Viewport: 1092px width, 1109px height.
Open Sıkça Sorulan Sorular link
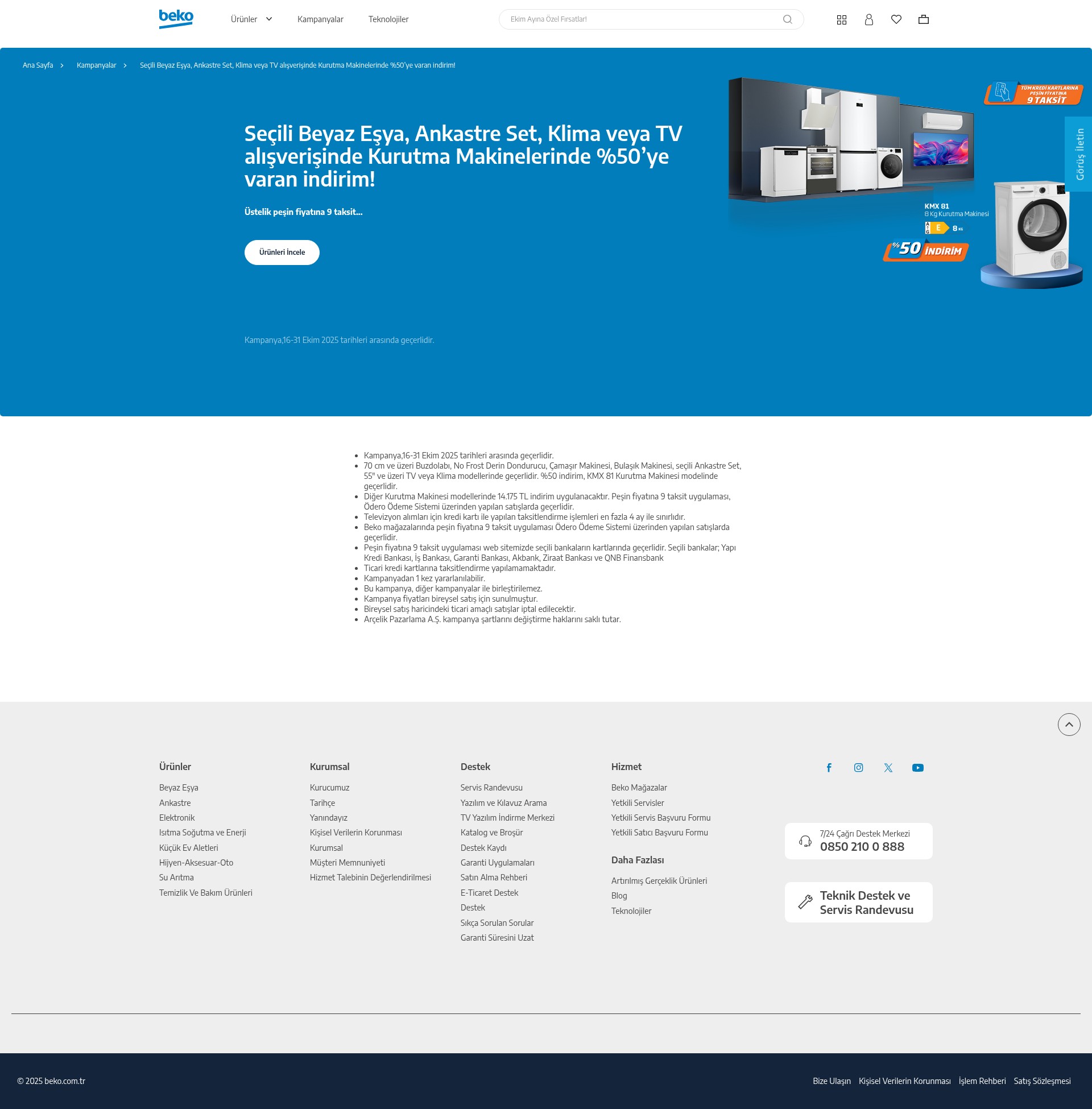coord(497,922)
